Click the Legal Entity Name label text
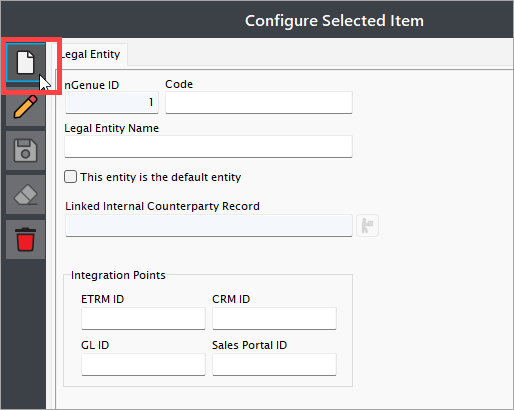Image resolution: width=514 pixels, height=410 pixels. (x=111, y=128)
